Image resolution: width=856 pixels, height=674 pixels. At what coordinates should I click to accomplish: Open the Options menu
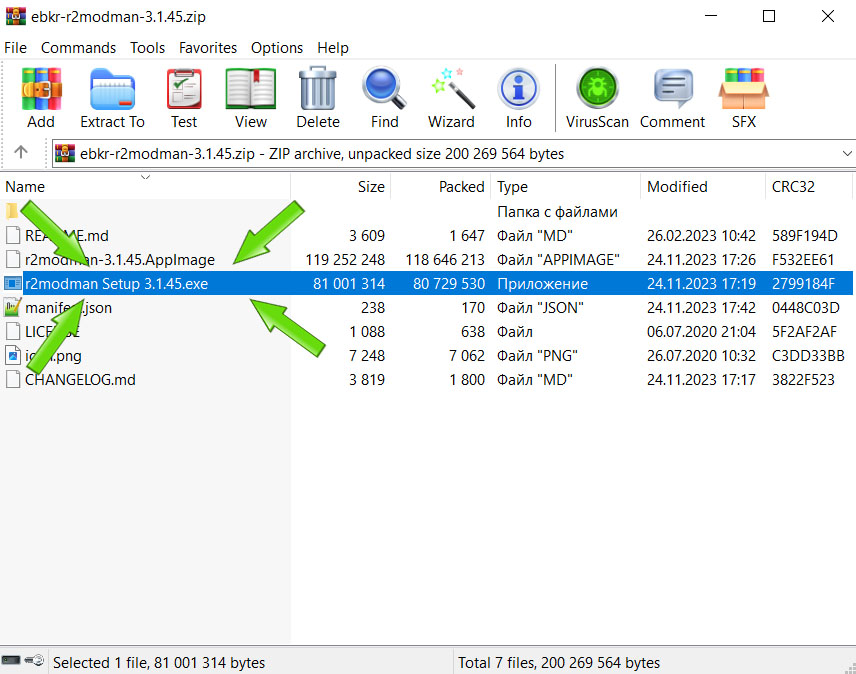click(277, 48)
